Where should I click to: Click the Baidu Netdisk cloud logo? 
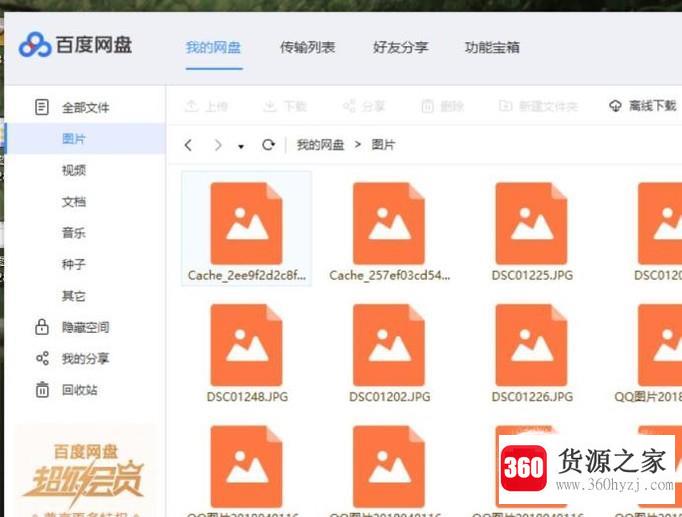[35, 45]
